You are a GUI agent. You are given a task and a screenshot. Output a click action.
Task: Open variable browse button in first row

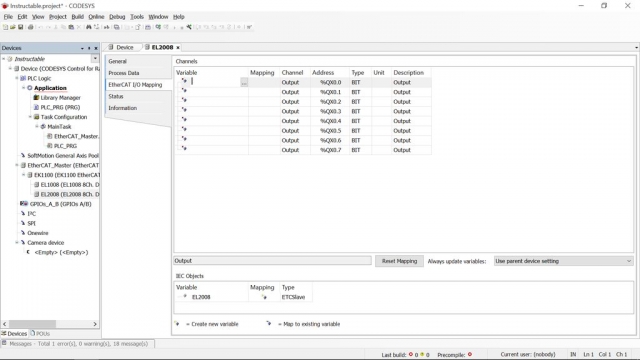coord(244,82)
